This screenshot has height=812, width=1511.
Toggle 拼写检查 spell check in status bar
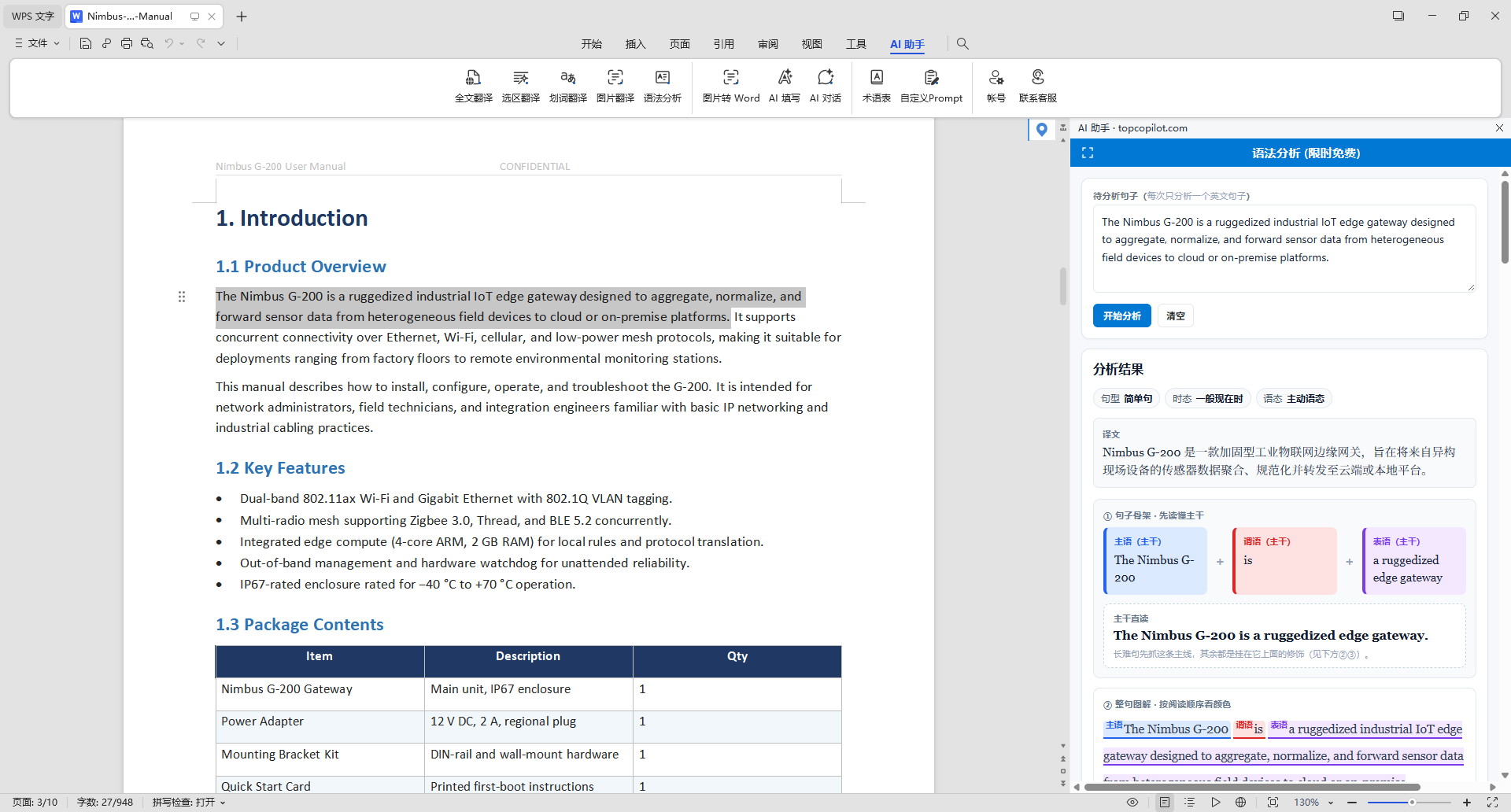coord(189,803)
